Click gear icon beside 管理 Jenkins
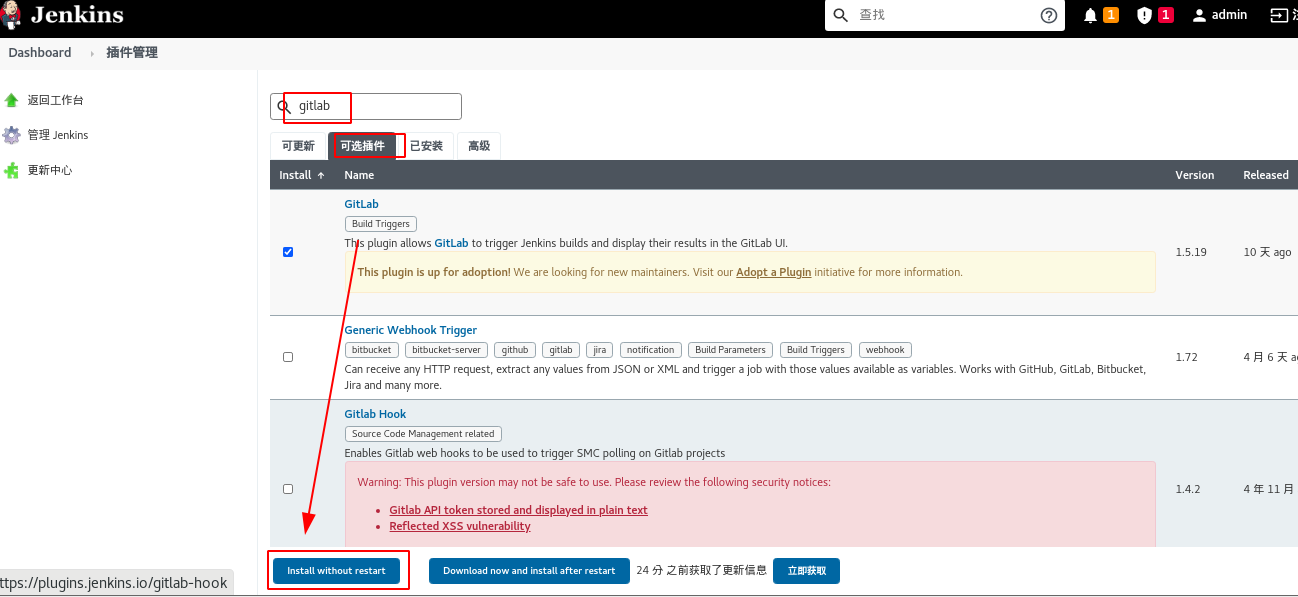Viewport: 1298px width, 597px height. tap(11, 135)
